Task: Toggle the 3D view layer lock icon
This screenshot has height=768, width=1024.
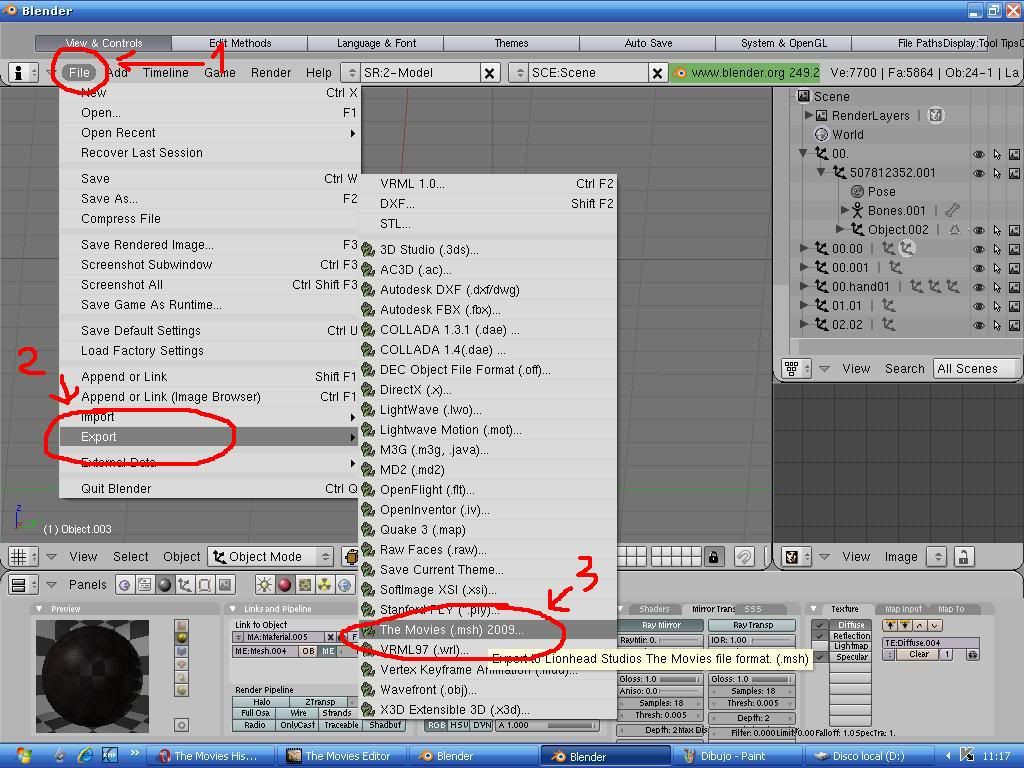Action: click(x=714, y=557)
